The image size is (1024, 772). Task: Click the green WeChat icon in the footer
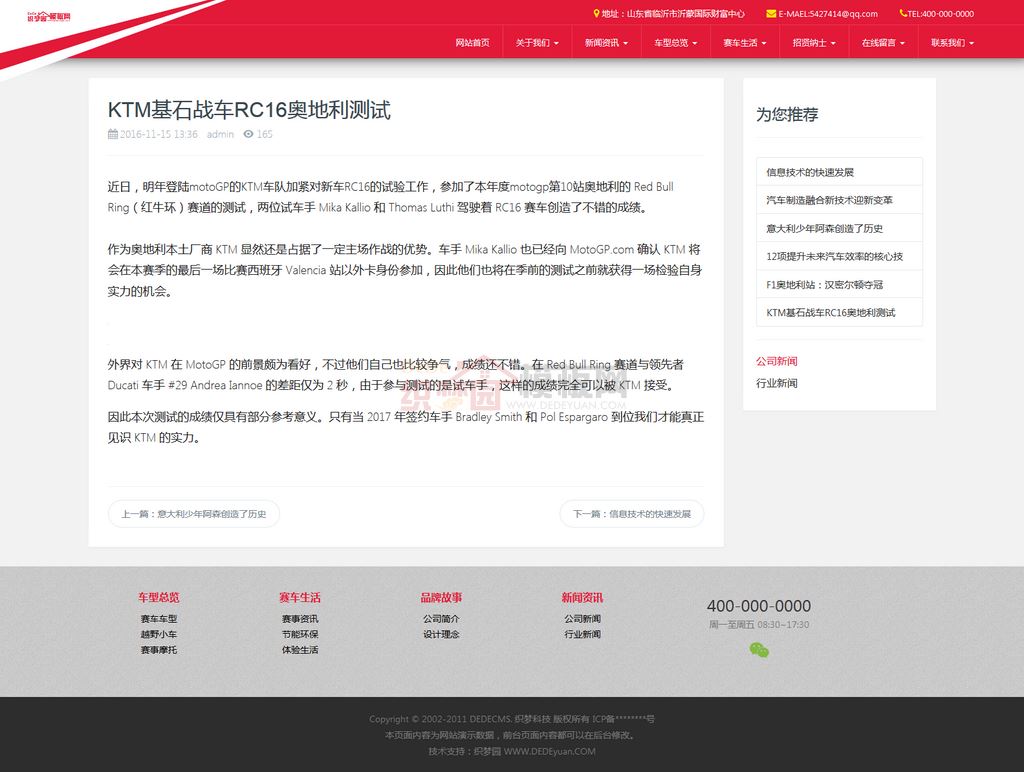click(759, 650)
